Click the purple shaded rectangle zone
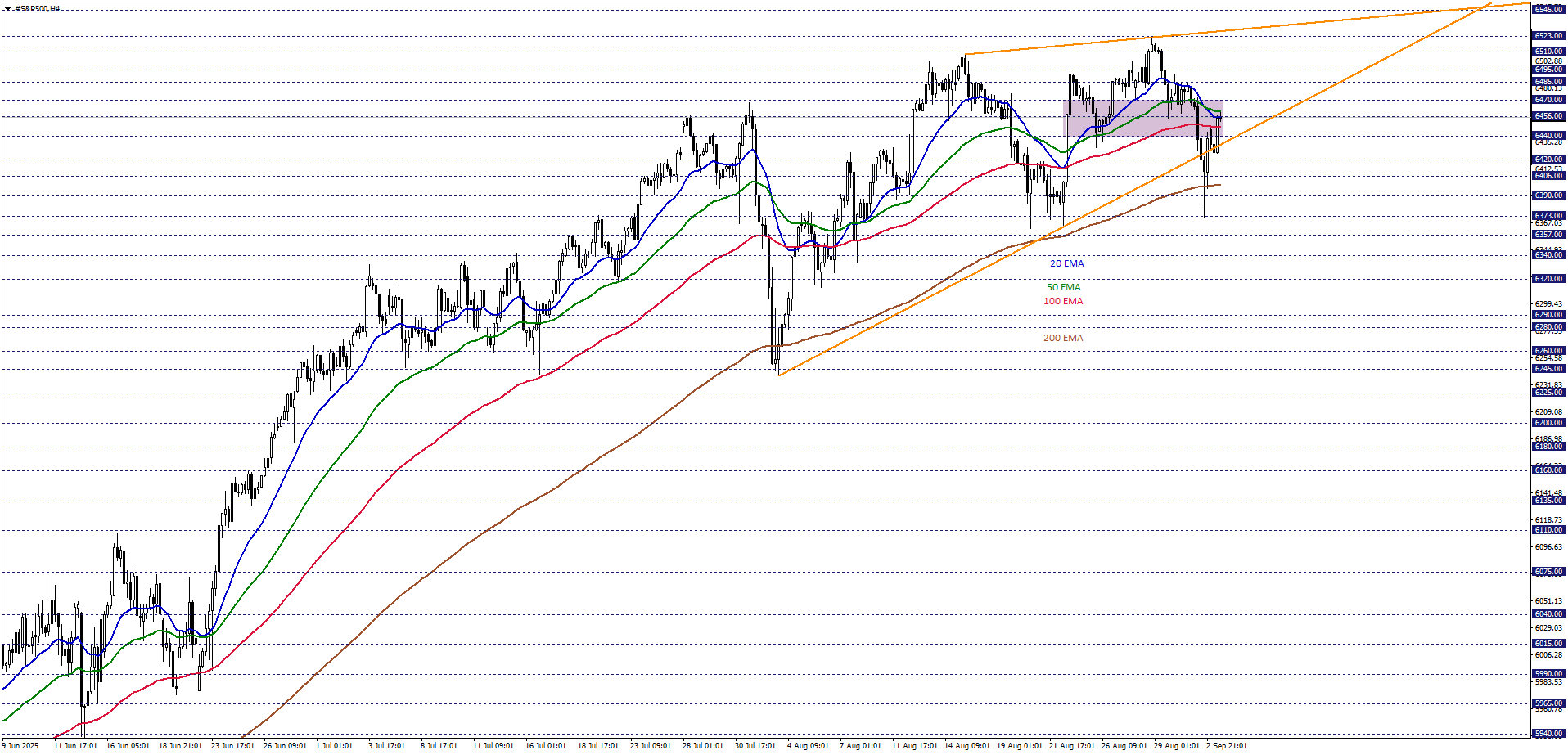Screen dimensions: 1568x755 (x=1142, y=118)
